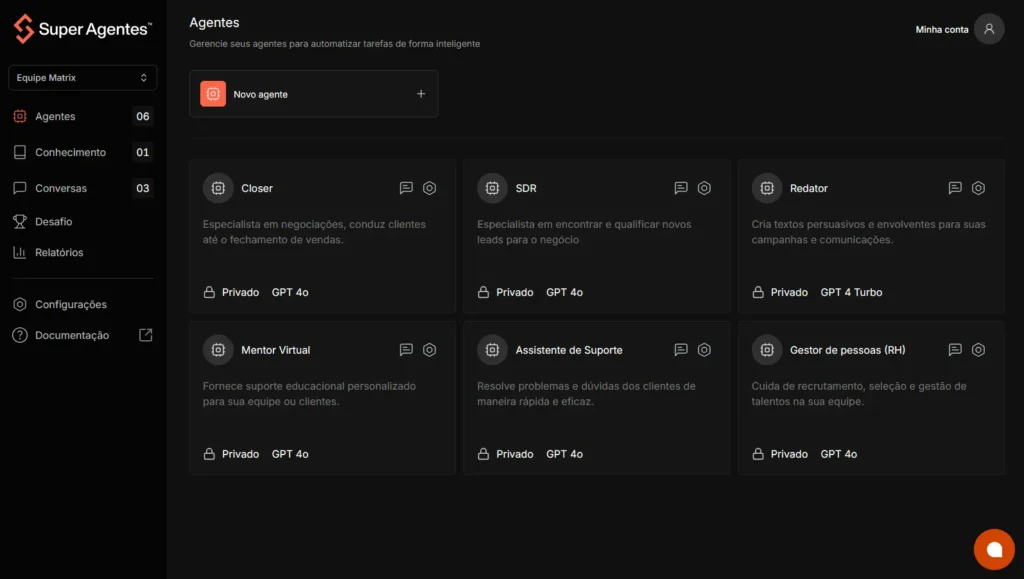Open the orange chat support bubble
Viewport: 1024px width, 579px height.
point(993,549)
